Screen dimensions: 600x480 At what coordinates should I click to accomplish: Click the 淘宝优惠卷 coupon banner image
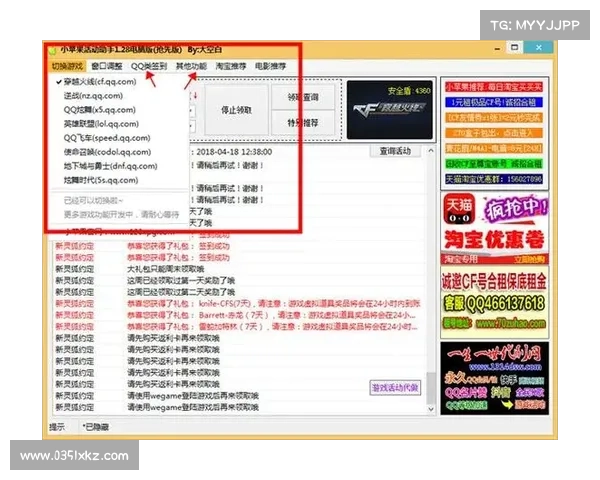coord(494,240)
